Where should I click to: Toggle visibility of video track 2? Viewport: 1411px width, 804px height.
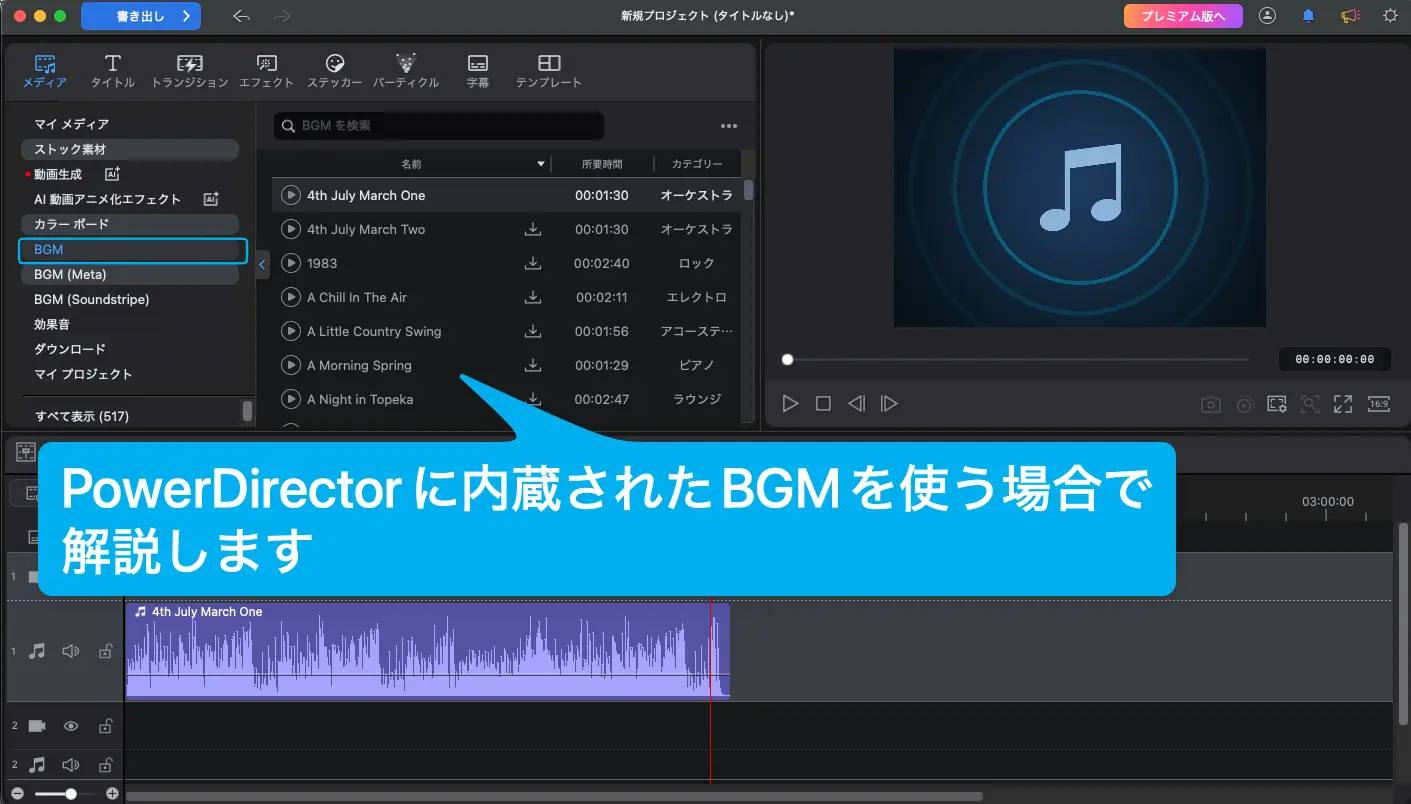[x=70, y=726]
